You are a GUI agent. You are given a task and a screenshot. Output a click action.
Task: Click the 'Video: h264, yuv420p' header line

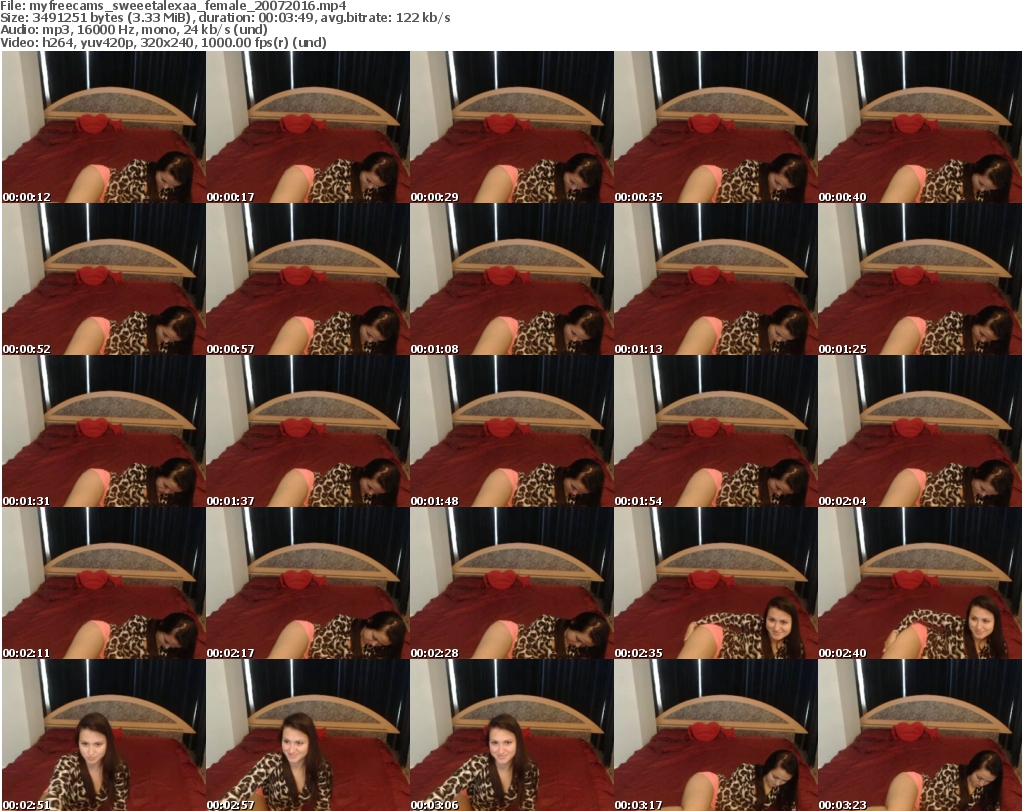pos(163,42)
